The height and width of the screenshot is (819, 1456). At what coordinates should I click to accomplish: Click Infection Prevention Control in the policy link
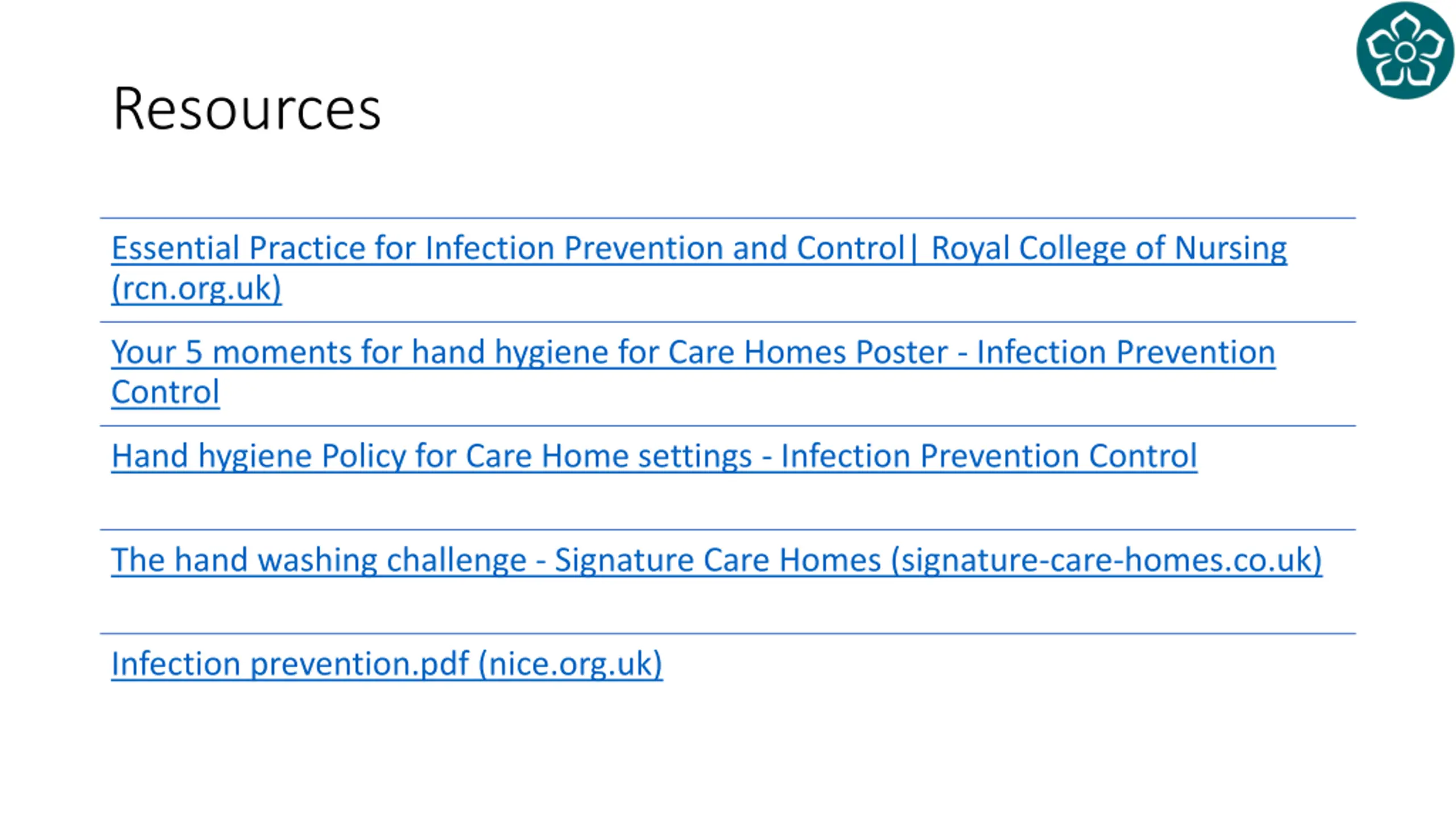(x=988, y=456)
